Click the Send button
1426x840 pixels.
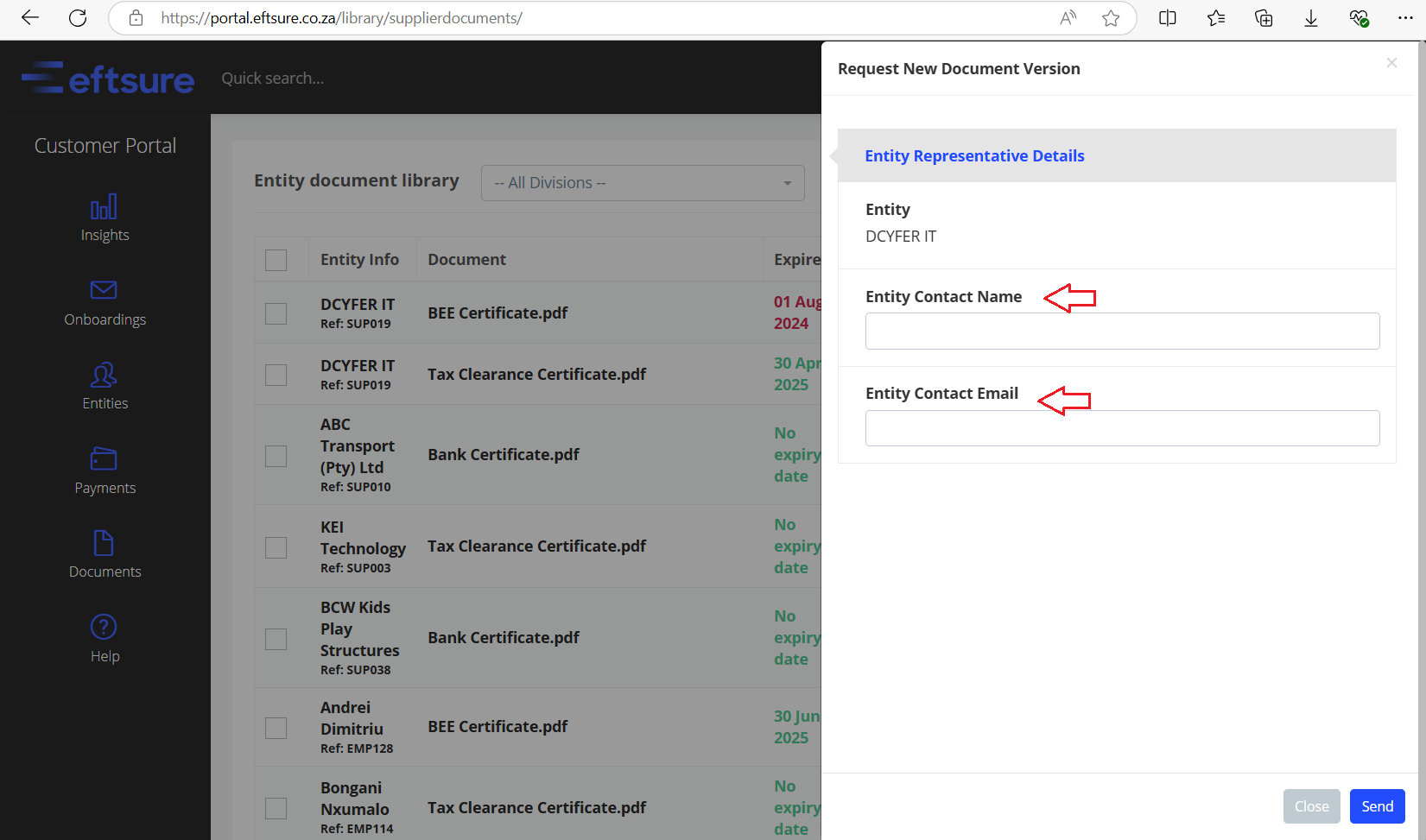click(x=1378, y=806)
